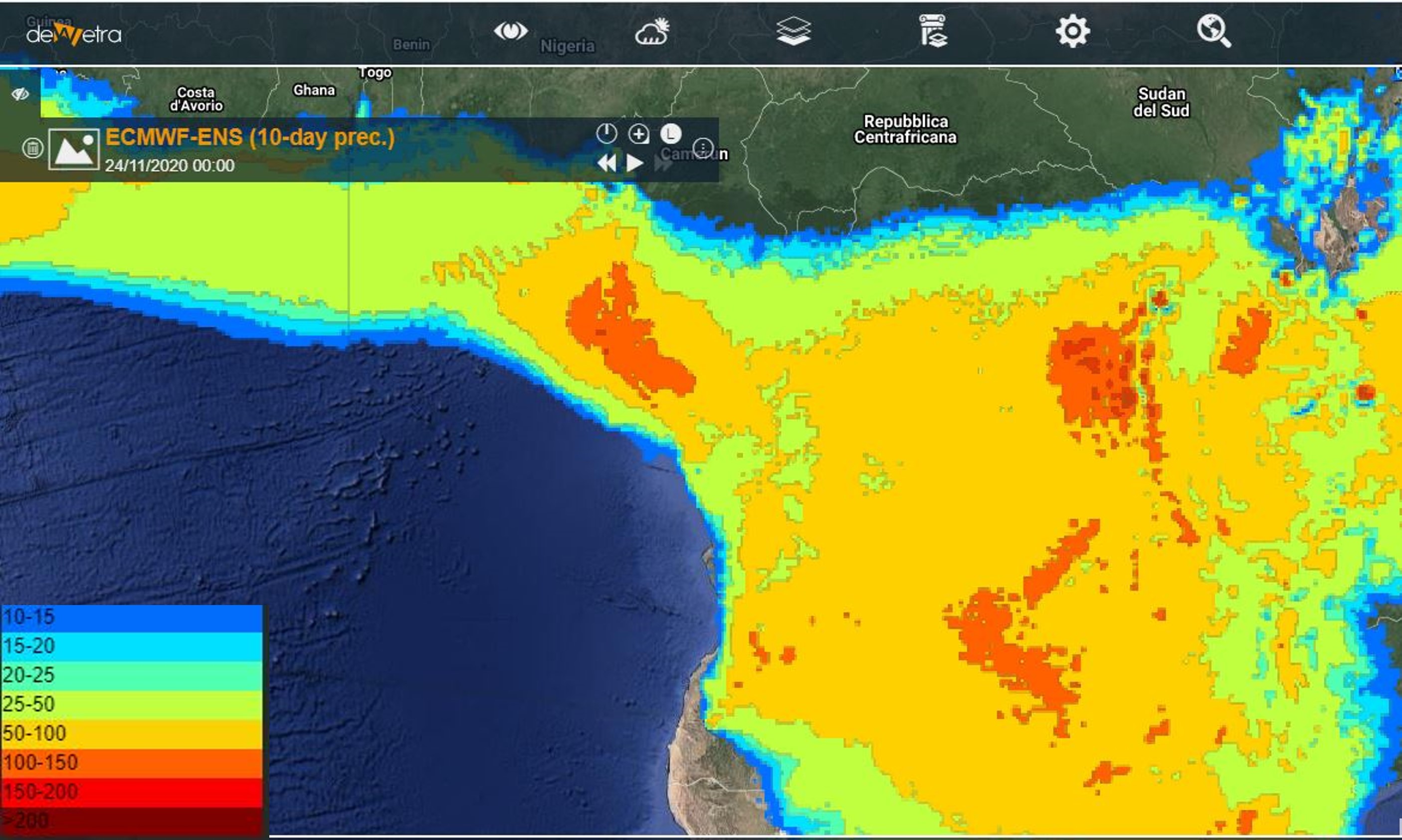Click the 24/11/2020 00:00 date label
Image resolution: width=1402 pixels, height=840 pixels.
[170, 166]
